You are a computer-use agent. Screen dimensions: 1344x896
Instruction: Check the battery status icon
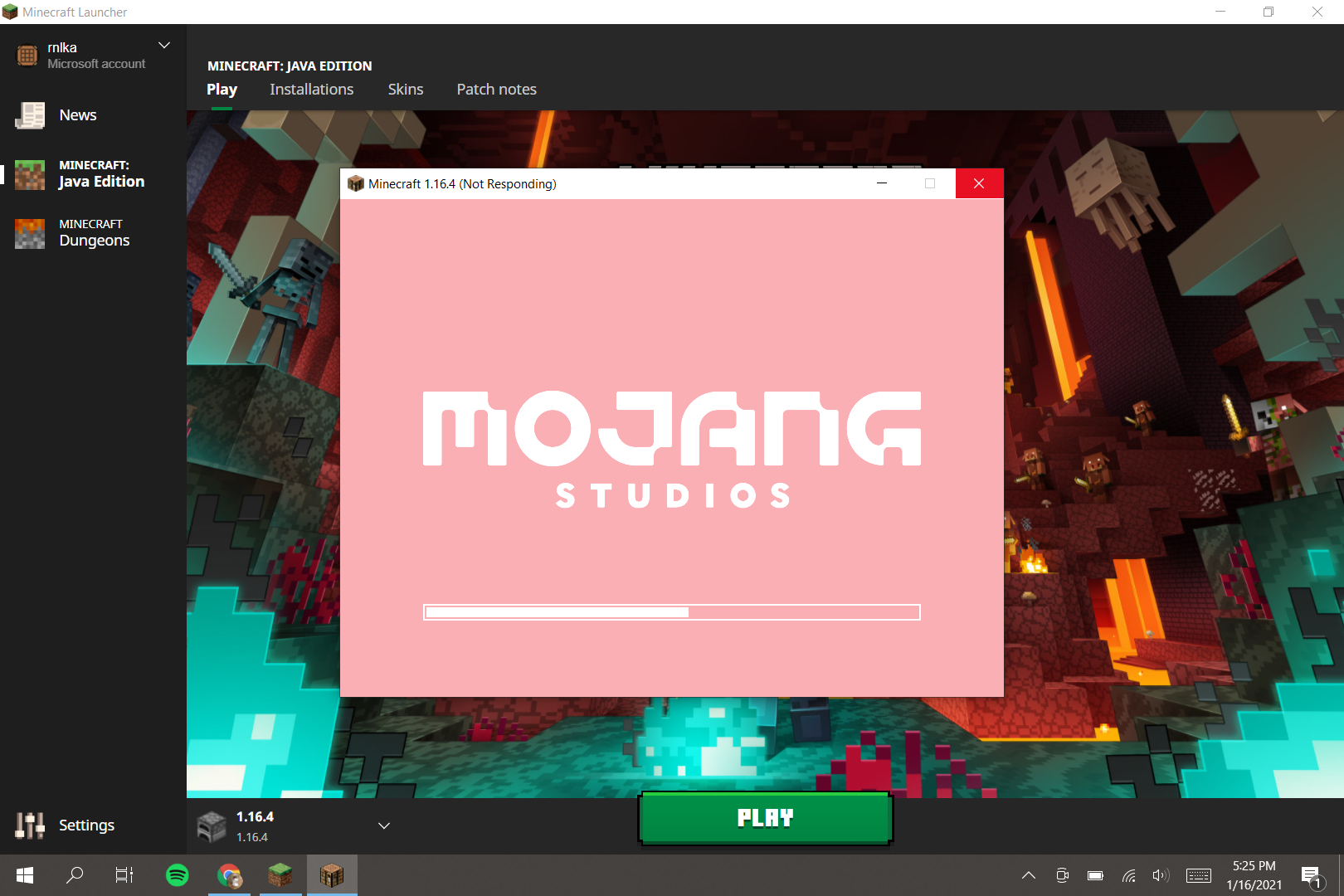click(1095, 875)
